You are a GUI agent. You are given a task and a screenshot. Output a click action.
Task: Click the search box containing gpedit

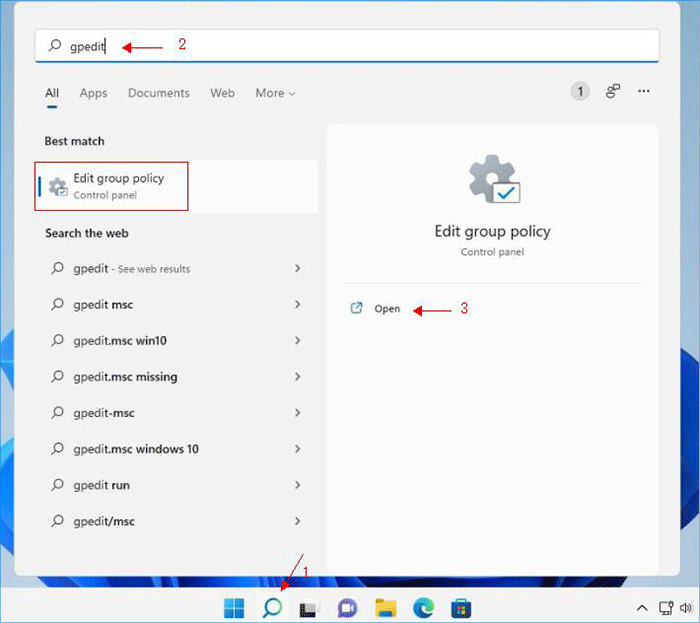pos(347,46)
